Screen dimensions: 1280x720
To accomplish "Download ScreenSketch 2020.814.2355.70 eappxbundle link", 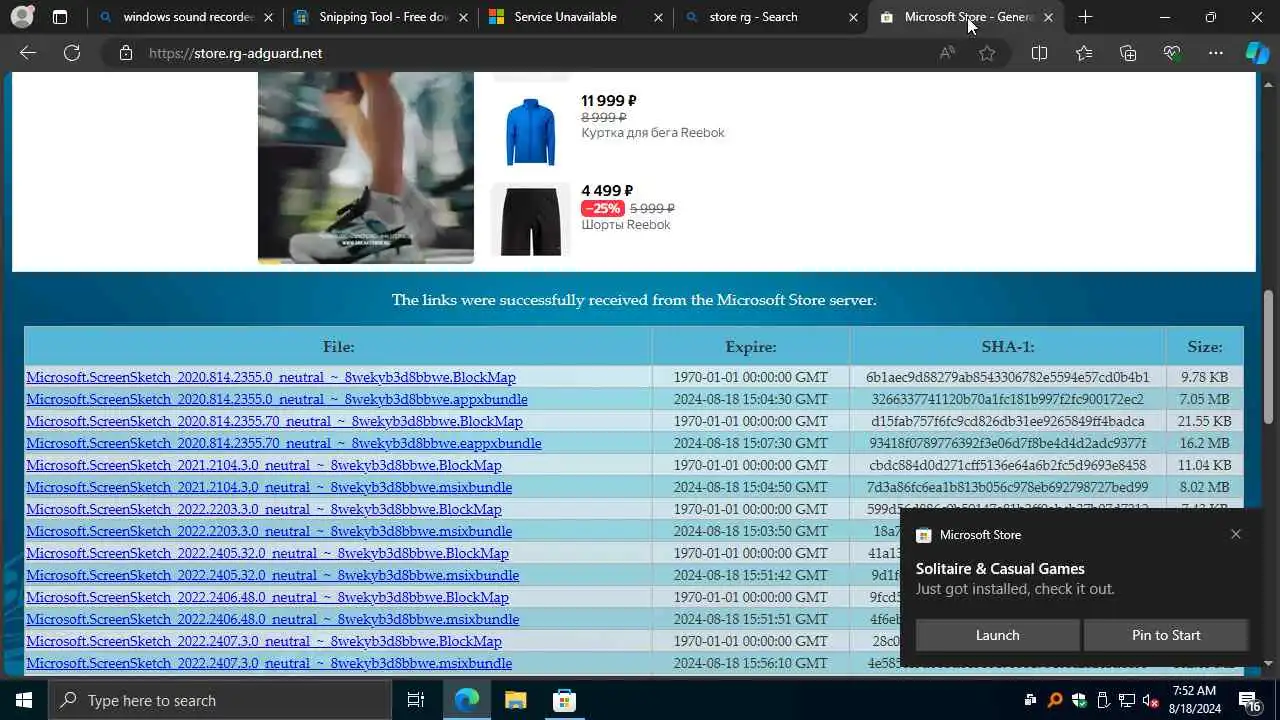I will [284, 443].
